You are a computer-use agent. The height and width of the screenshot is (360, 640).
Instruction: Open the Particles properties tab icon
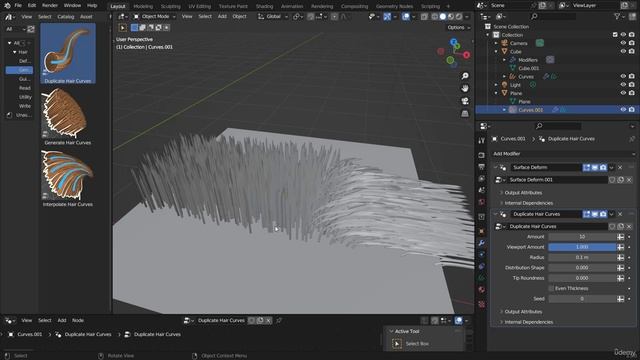[482, 255]
